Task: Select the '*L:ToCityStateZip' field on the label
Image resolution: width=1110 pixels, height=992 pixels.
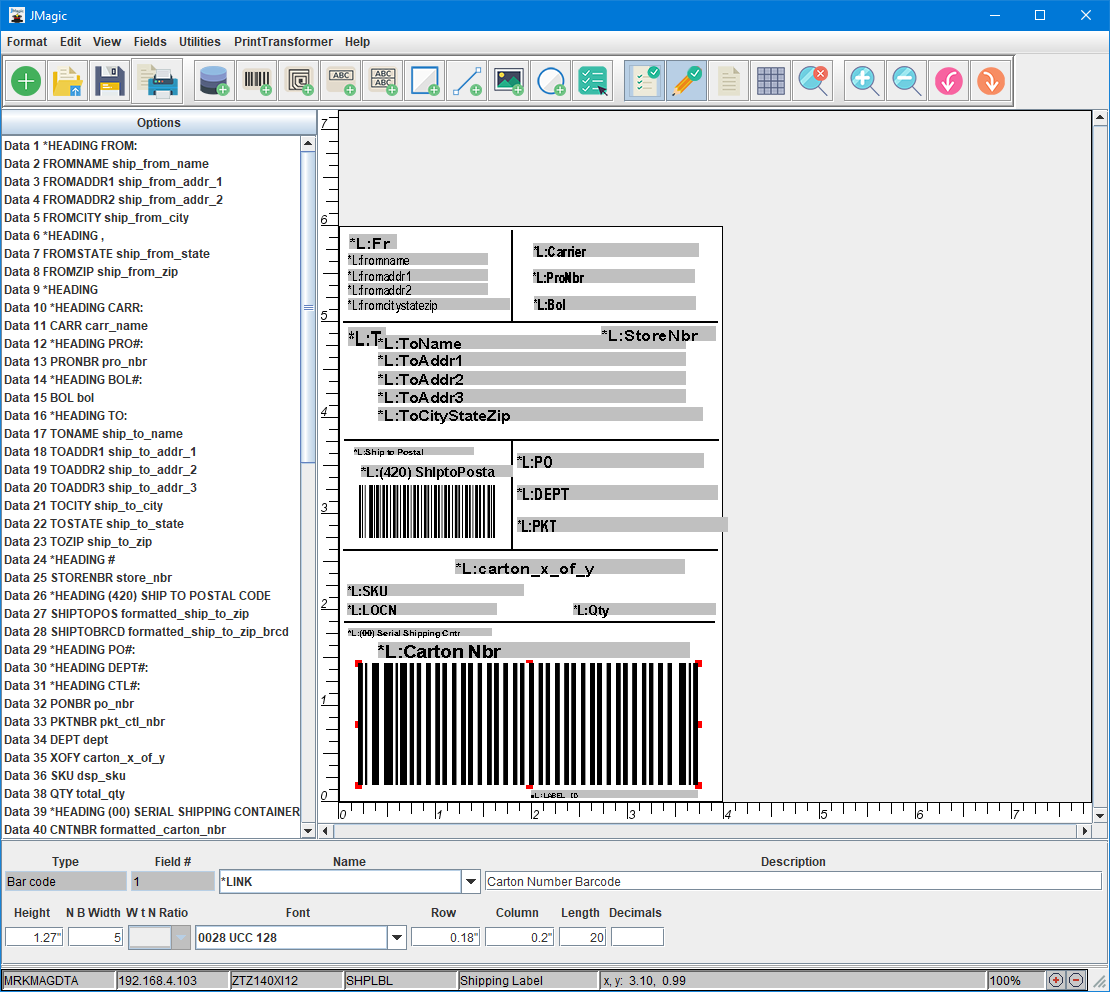Action: 540,415
